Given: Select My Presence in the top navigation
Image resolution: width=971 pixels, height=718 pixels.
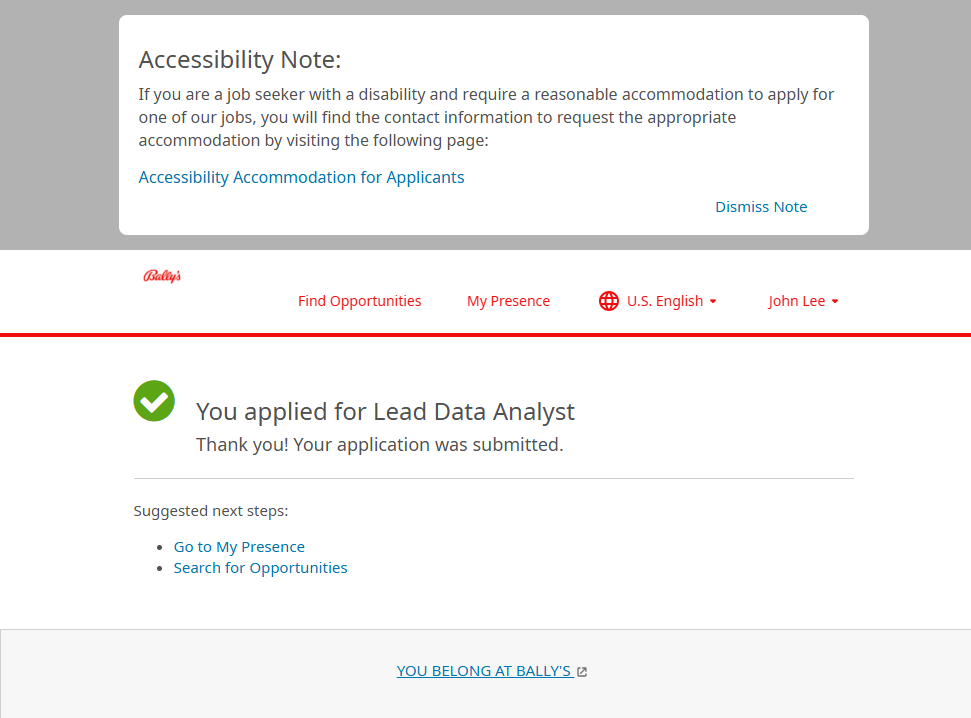Looking at the screenshot, I should (508, 301).
